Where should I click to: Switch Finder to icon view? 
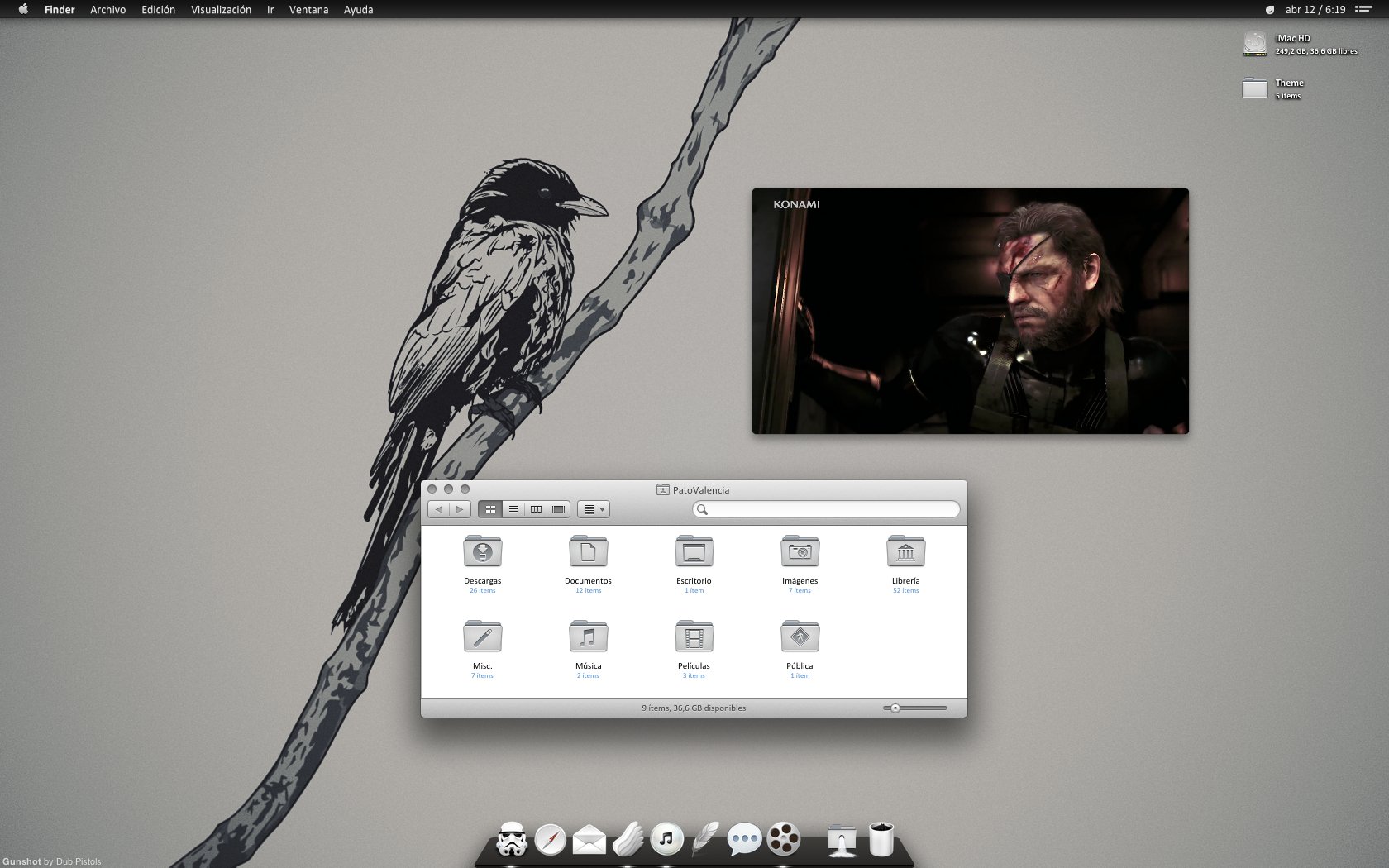point(490,509)
